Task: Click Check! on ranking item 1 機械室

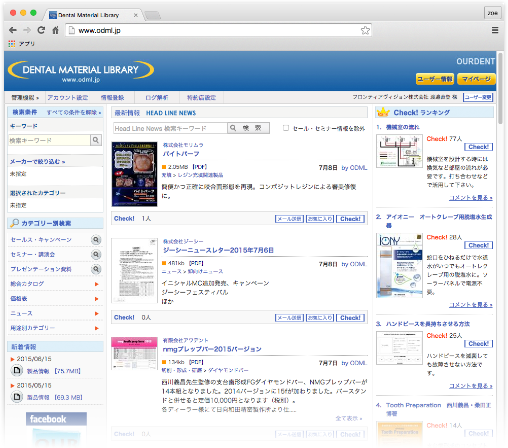Action: coord(478,147)
